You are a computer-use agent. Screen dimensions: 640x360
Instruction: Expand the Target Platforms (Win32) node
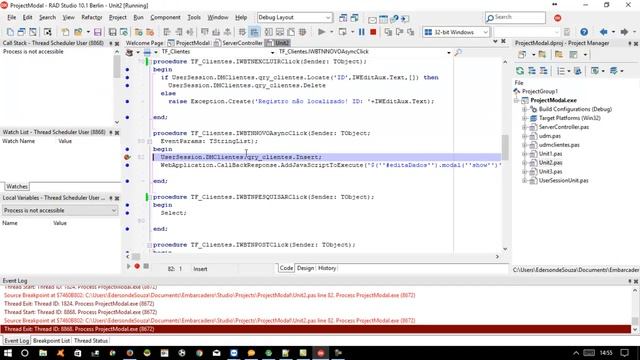click(x=524, y=118)
